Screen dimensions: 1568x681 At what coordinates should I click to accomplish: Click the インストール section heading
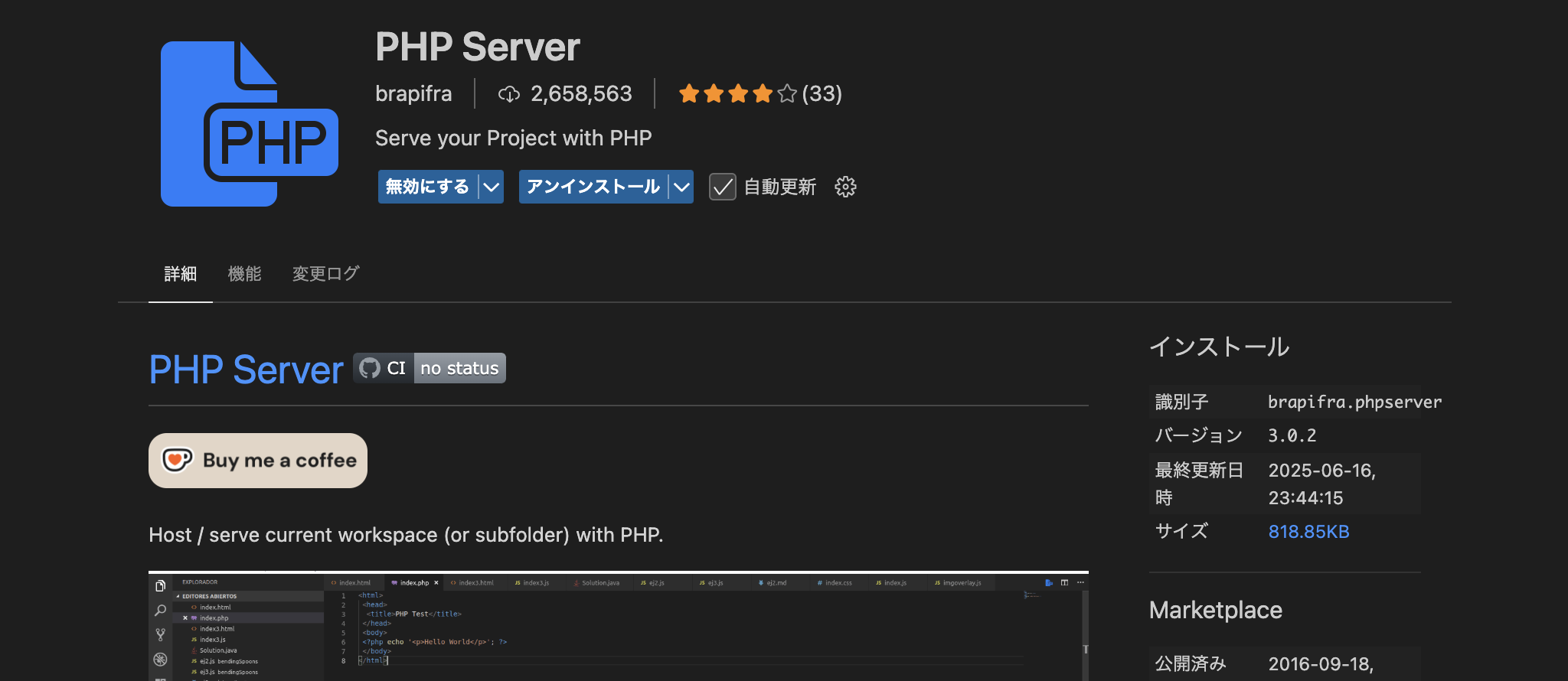(1219, 347)
